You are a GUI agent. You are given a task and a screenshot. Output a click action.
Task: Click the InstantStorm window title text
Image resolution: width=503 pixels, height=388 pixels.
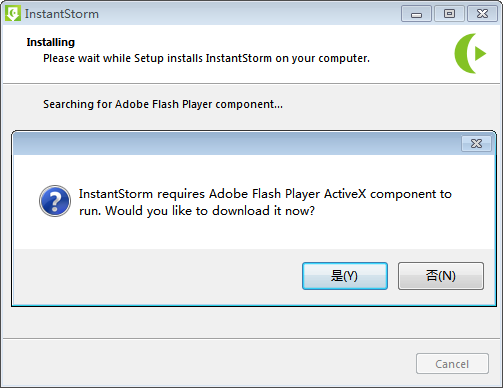coord(62,14)
